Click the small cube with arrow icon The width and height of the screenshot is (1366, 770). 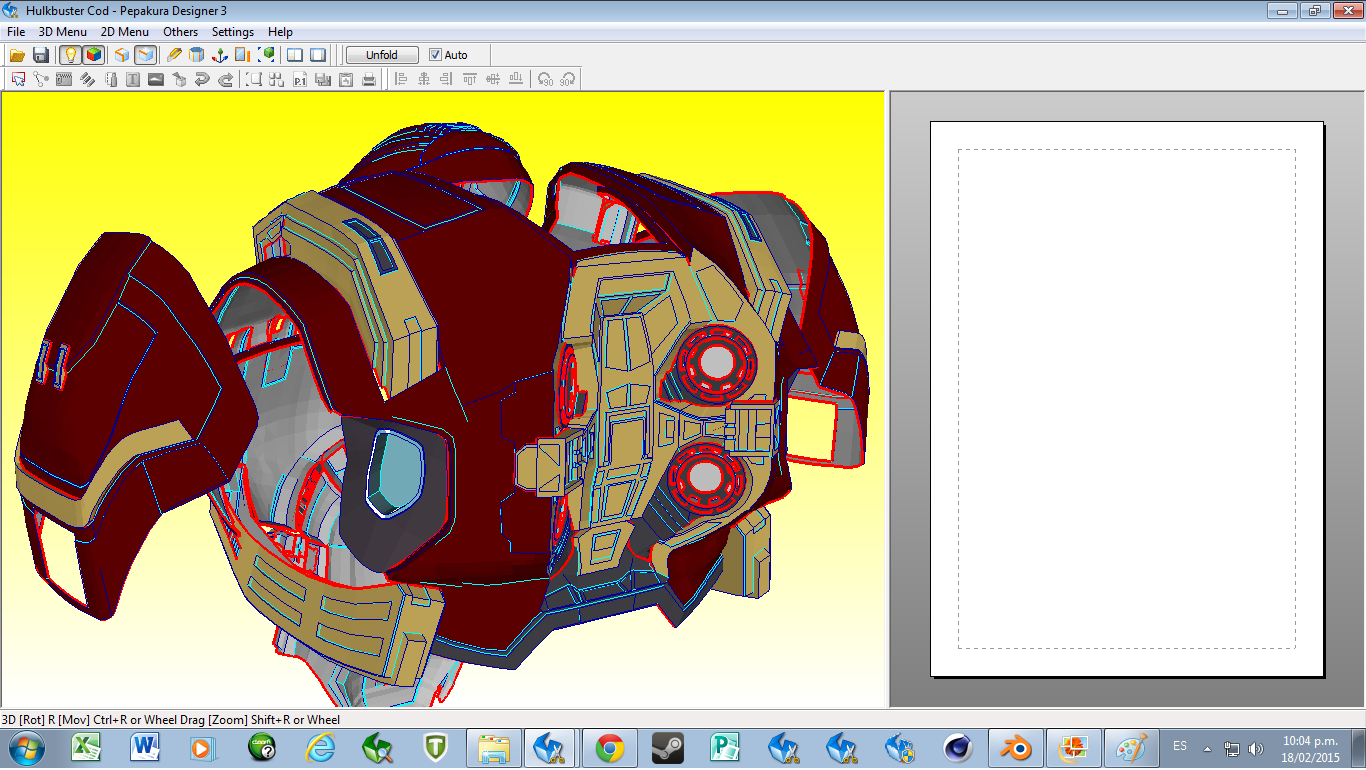coord(179,79)
